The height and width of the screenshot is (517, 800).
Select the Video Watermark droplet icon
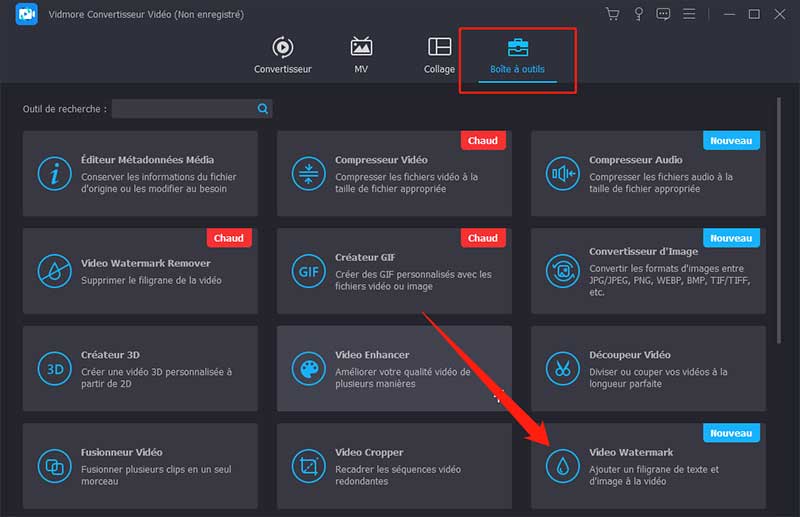click(x=563, y=466)
